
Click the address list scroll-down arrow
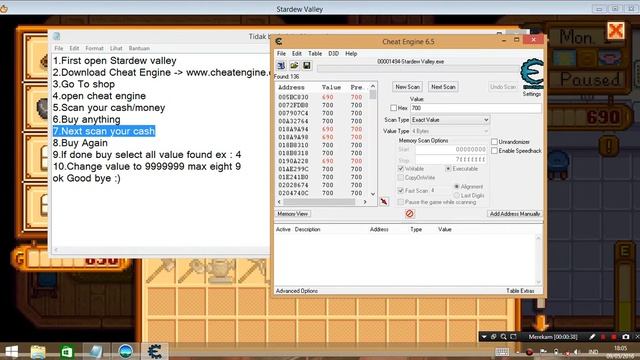click(373, 194)
